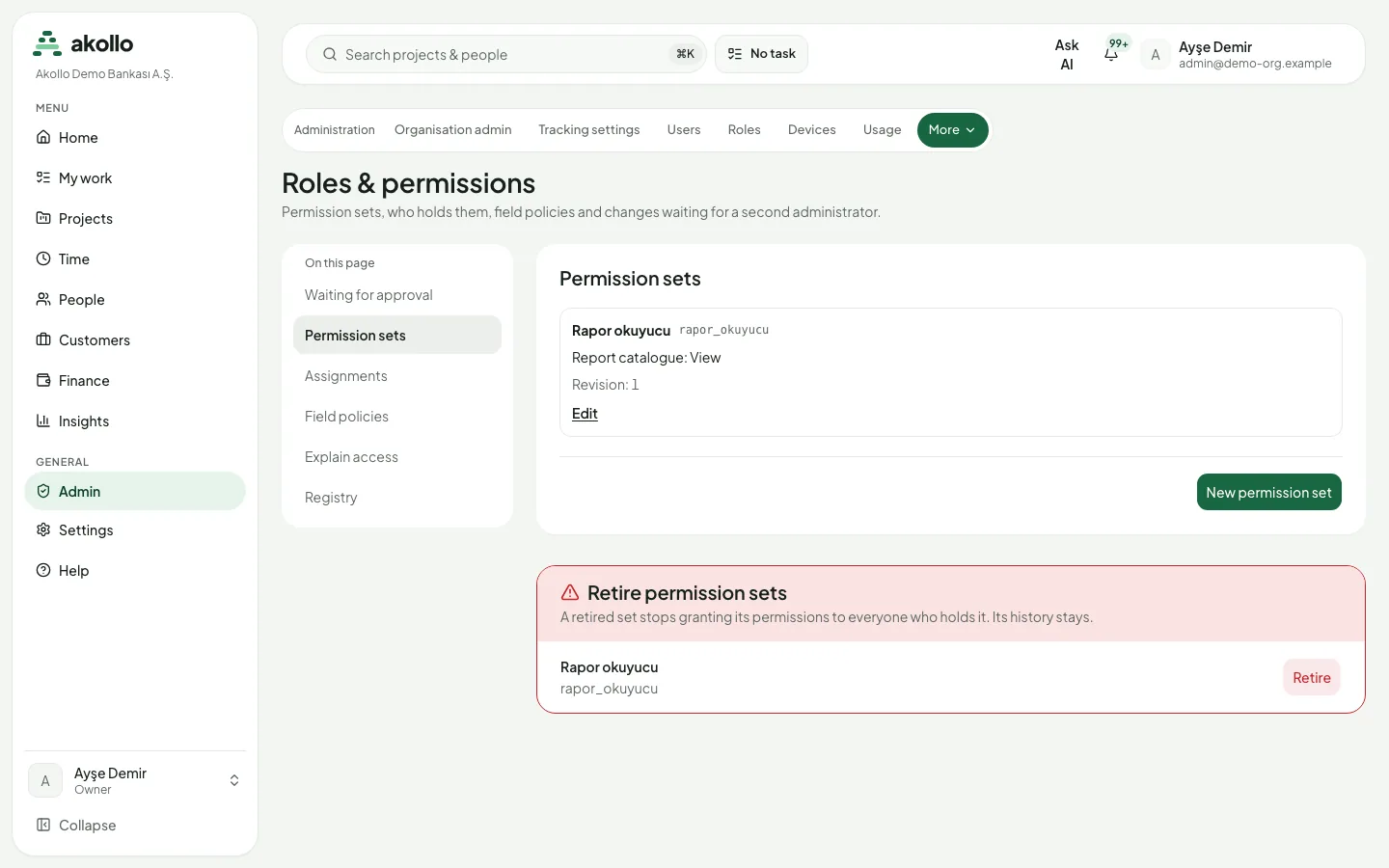The image size is (1389, 868).
Task: Click the akollo logo icon
Action: [47, 43]
